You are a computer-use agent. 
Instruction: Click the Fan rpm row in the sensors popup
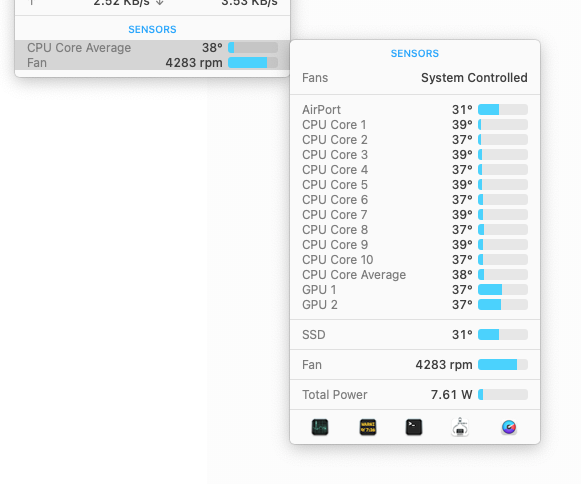[415, 365]
